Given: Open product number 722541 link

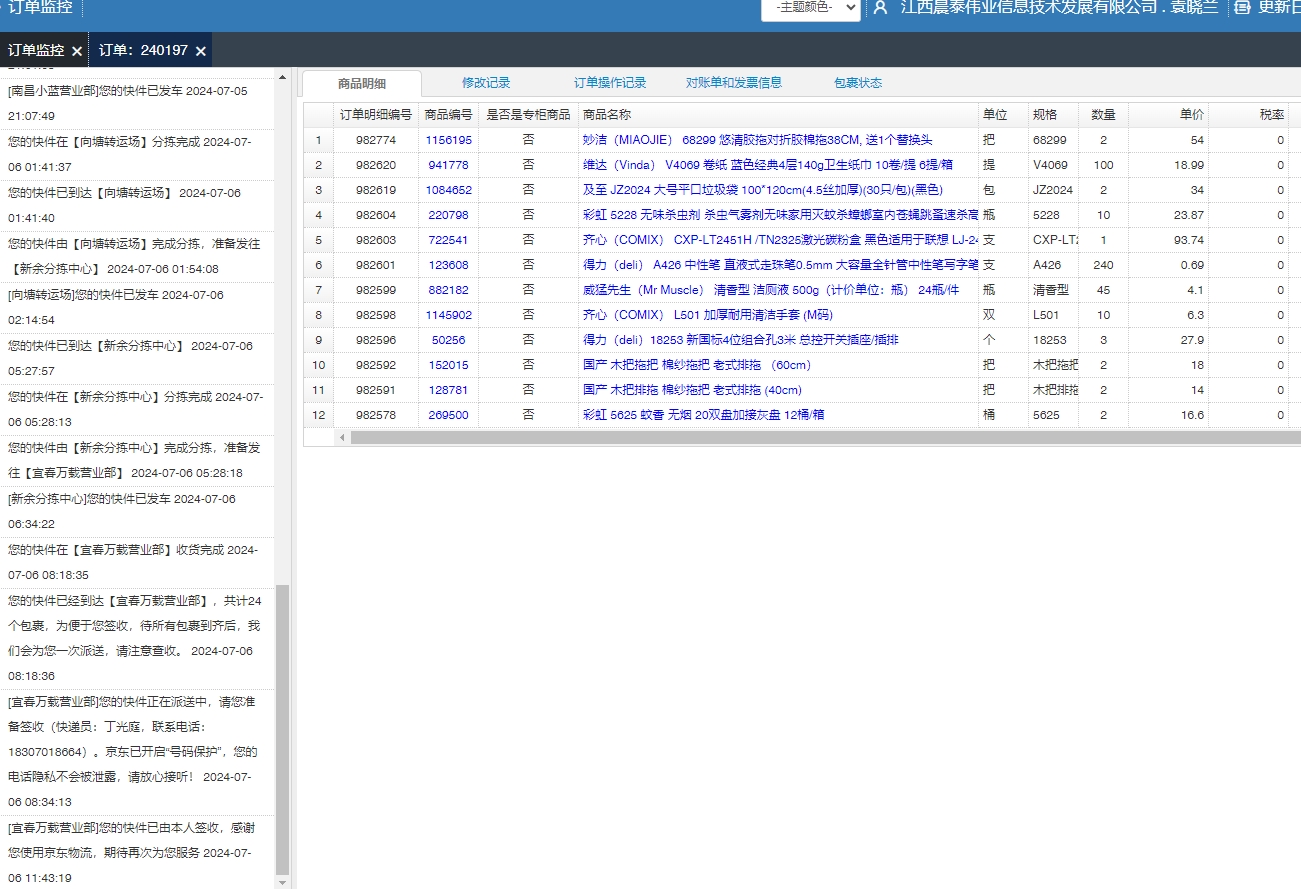Looking at the screenshot, I should pos(448,240).
